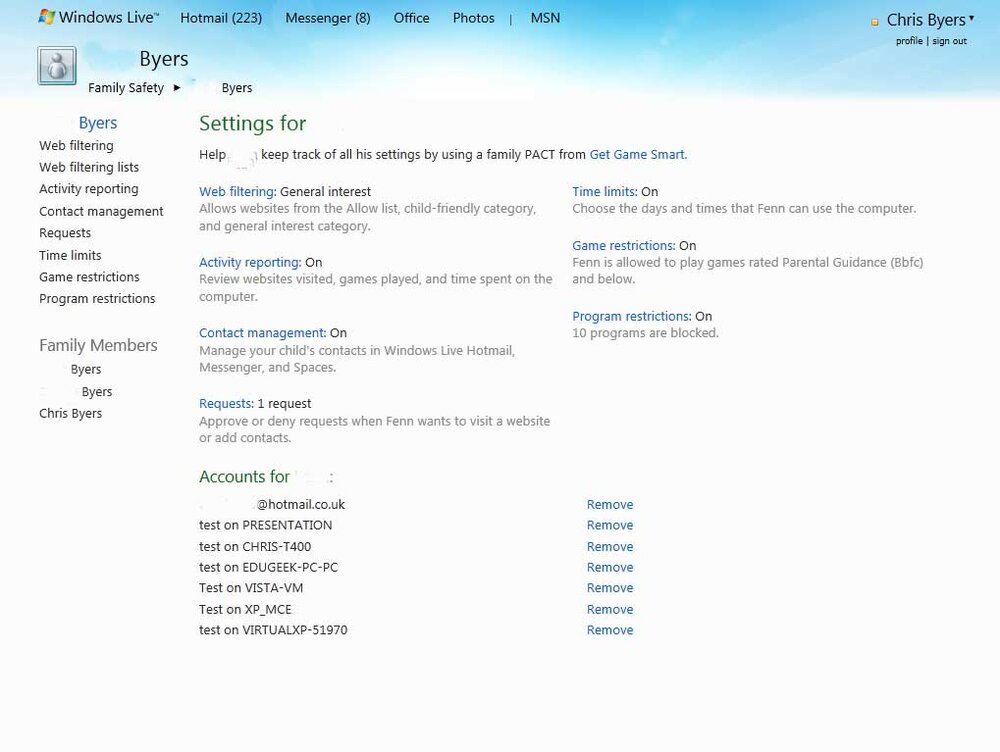This screenshot has width=1000, height=752.
Task: Open Messenger (8) in the top bar
Action: pyautogui.click(x=328, y=18)
